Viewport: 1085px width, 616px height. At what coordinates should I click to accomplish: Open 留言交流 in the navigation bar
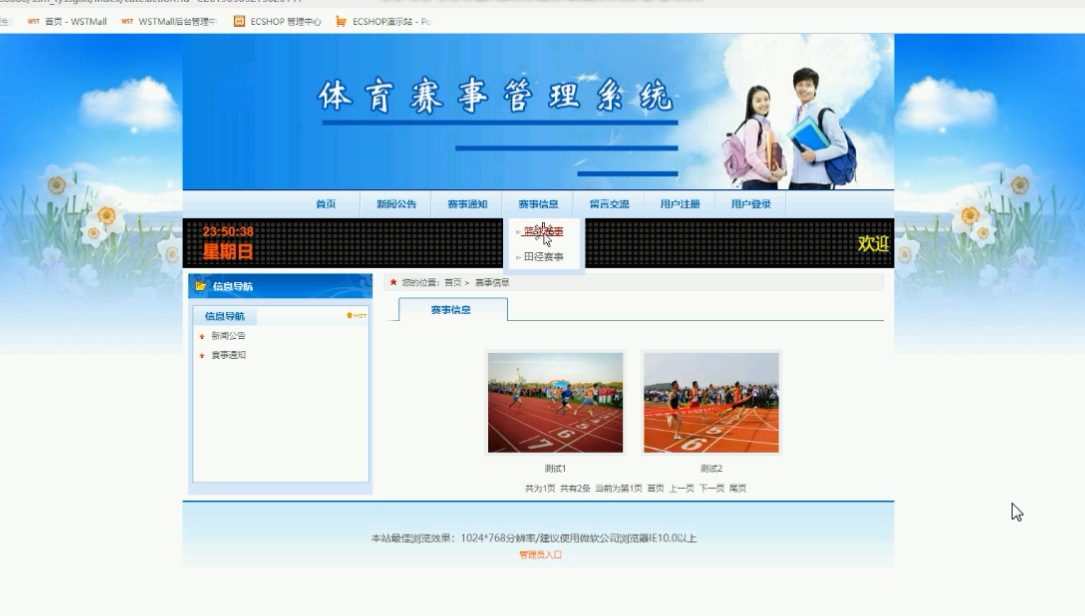pos(609,204)
